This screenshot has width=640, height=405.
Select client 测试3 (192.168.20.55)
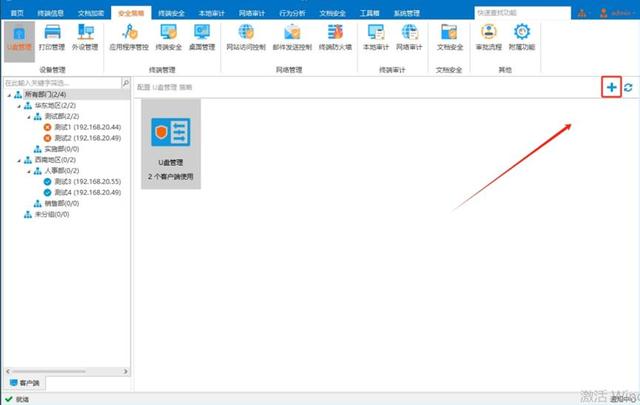click(87, 181)
